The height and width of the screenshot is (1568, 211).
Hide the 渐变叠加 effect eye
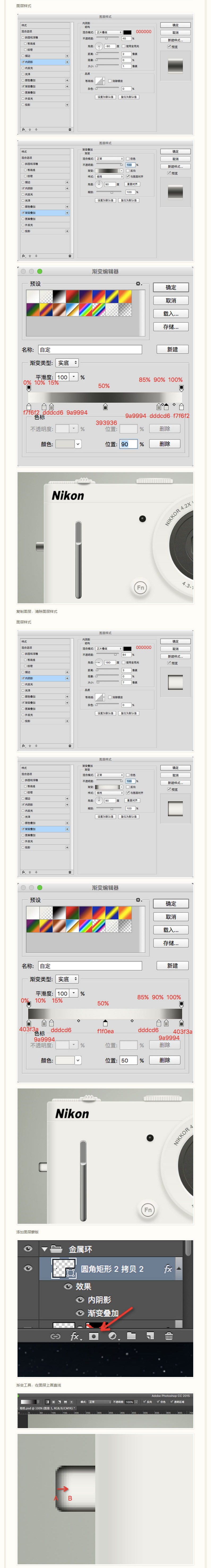pos(80,1312)
